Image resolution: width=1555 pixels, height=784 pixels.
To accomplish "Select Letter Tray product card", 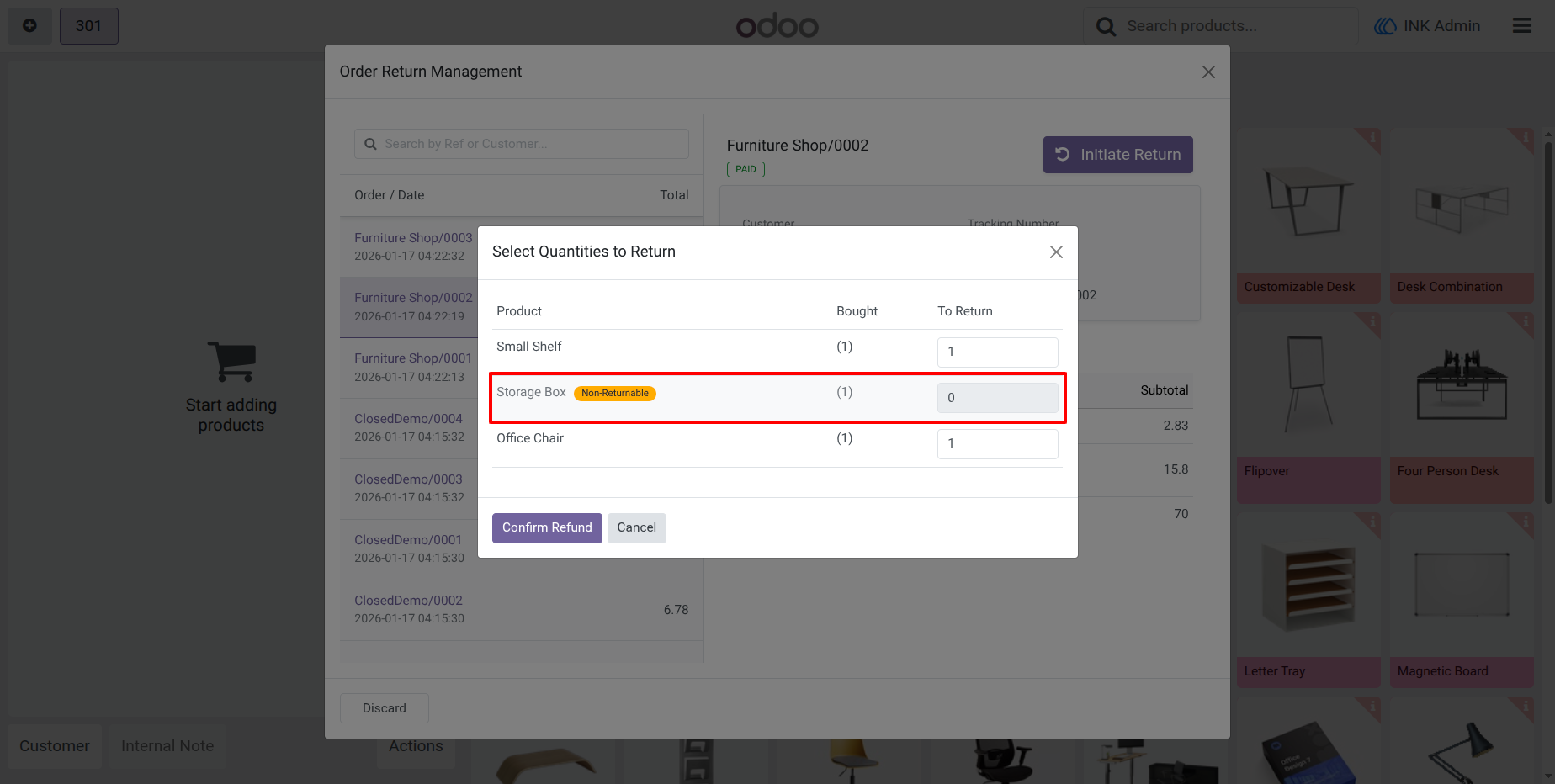I will [1308, 601].
